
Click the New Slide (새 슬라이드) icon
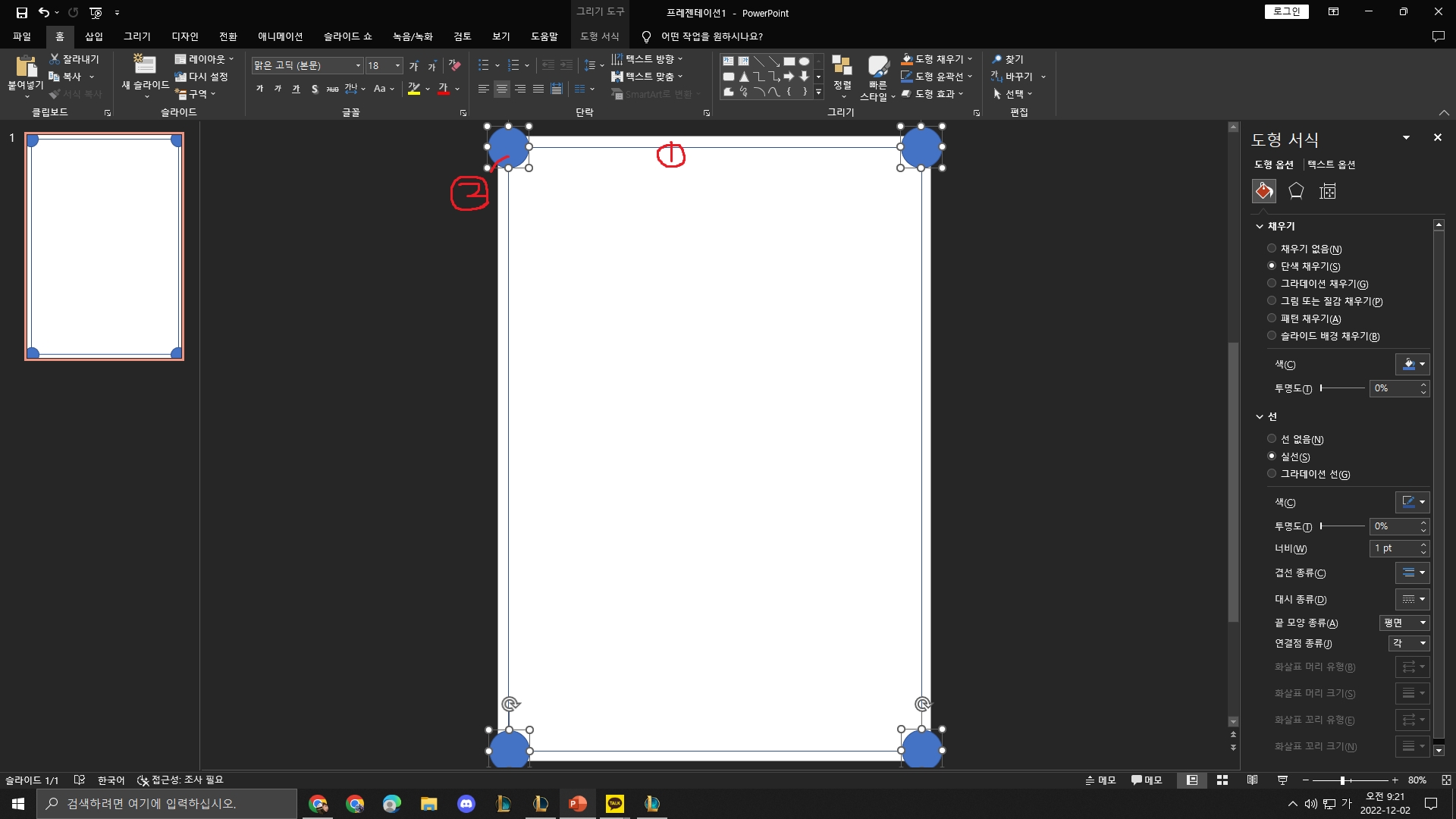[144, 65]
